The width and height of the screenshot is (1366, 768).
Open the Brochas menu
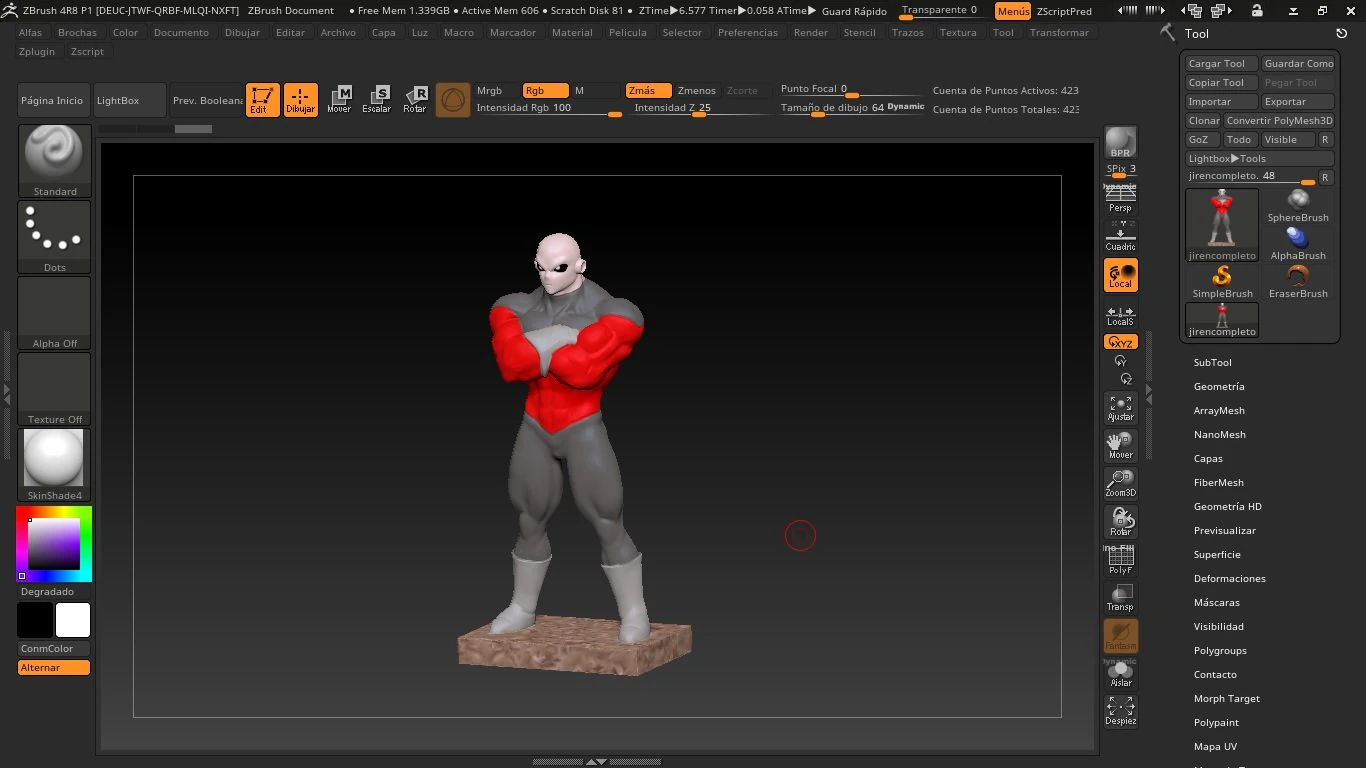point(77,32)
